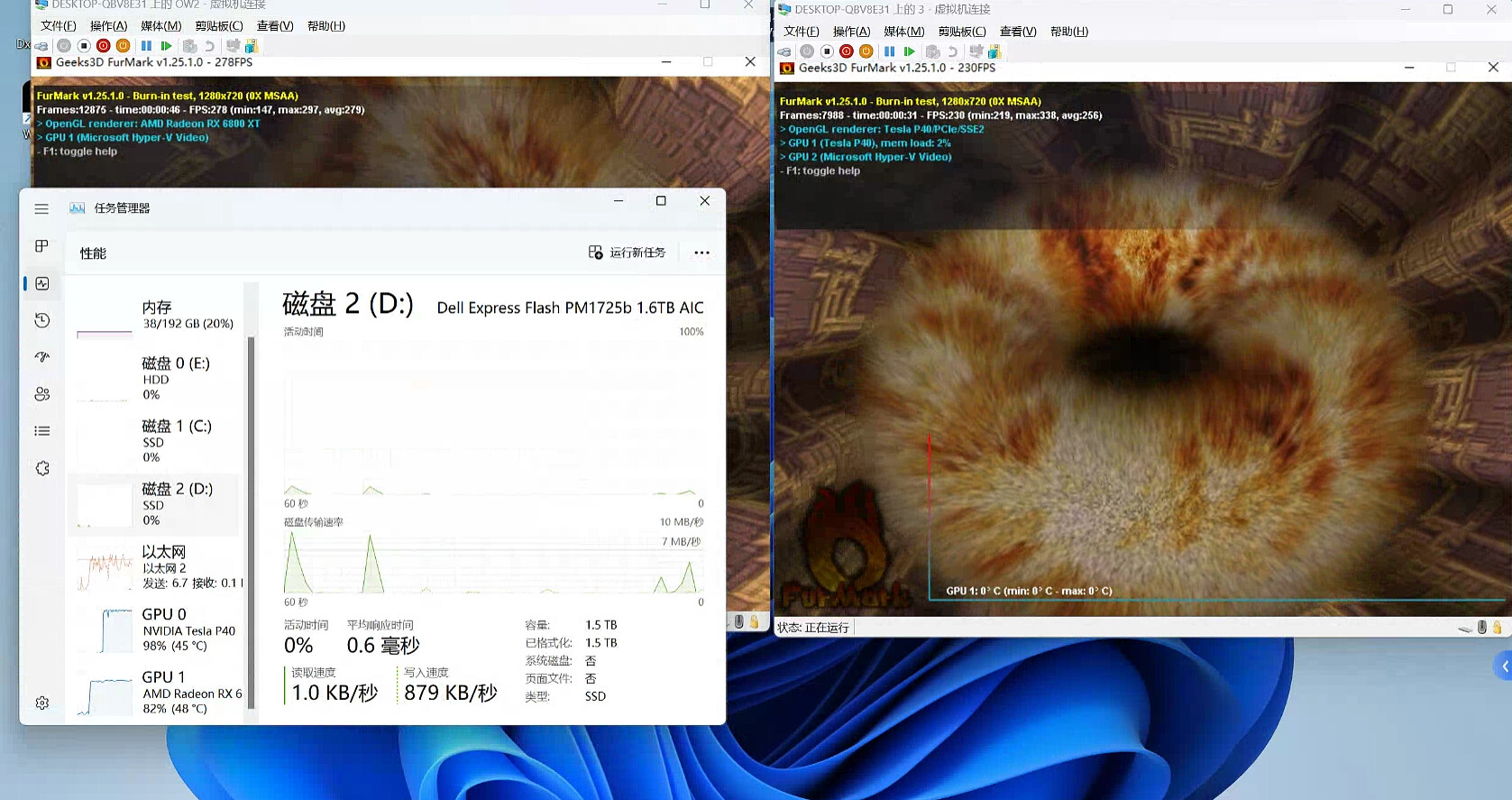Click mouse status icon in VM 3 status bar
Viewport: 1512px width, 800px height.
click(x=1482, y=627)
